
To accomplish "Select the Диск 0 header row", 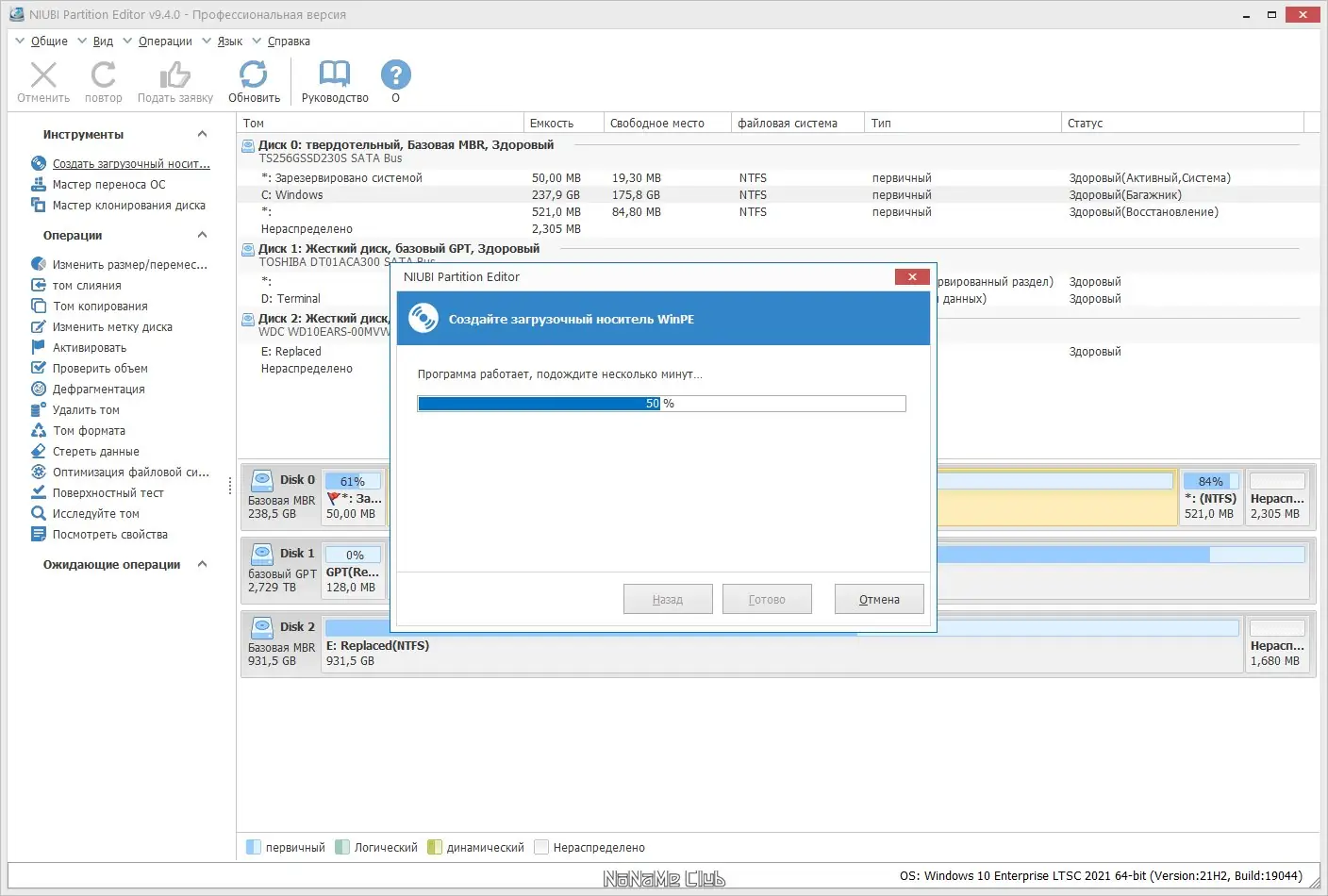I will click(x=778, y=151).
